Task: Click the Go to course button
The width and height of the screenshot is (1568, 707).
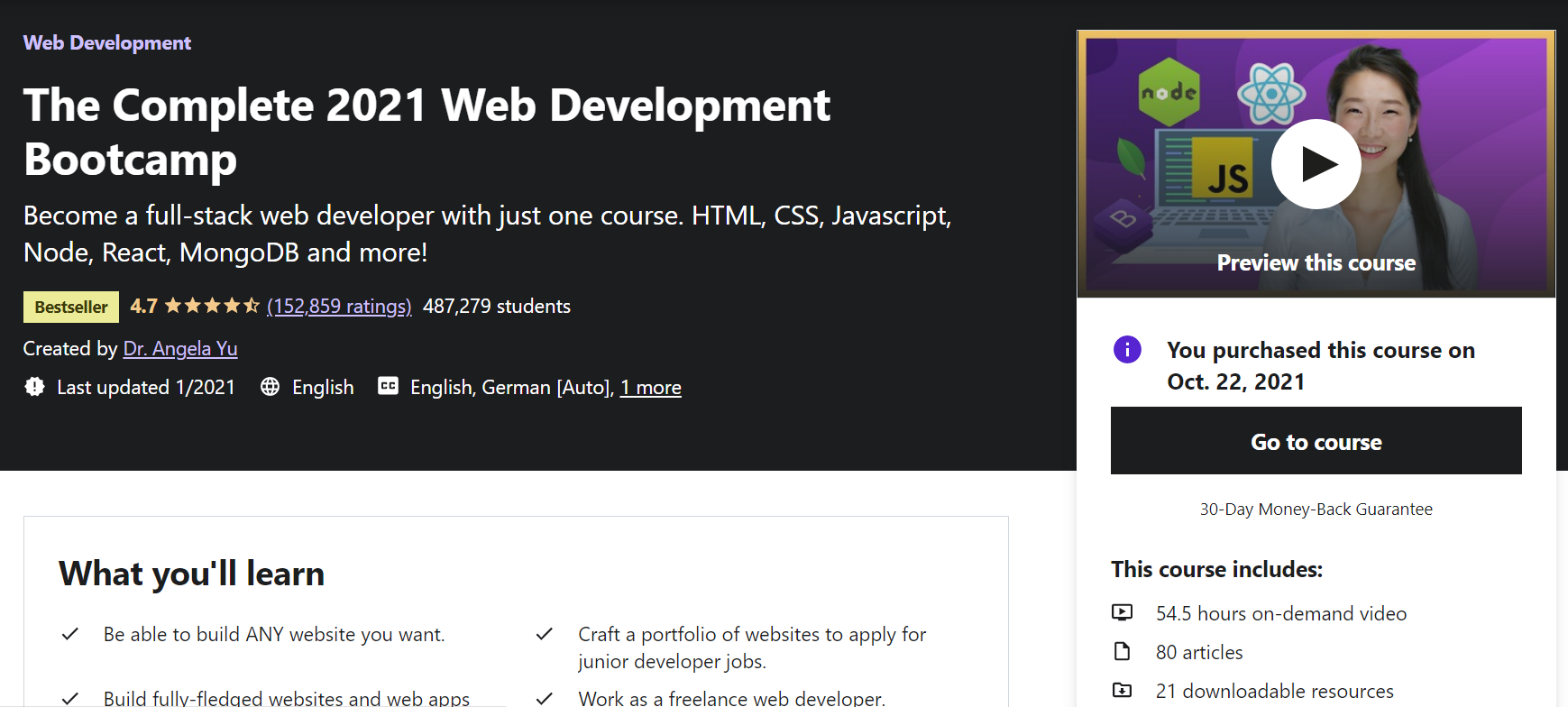Action: point(1316,441)
